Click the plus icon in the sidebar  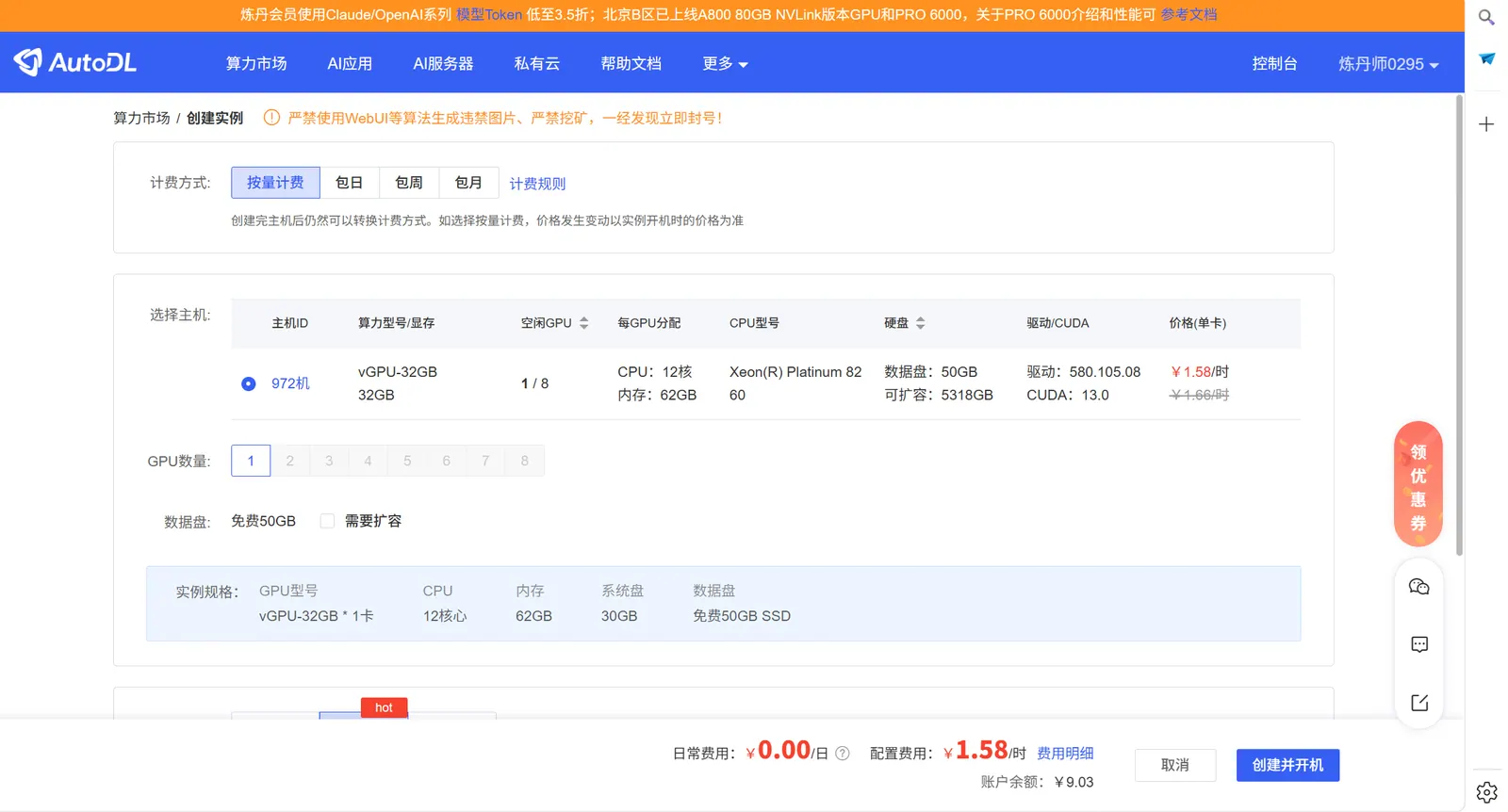pyautogui.click(x=1486, y=124)
